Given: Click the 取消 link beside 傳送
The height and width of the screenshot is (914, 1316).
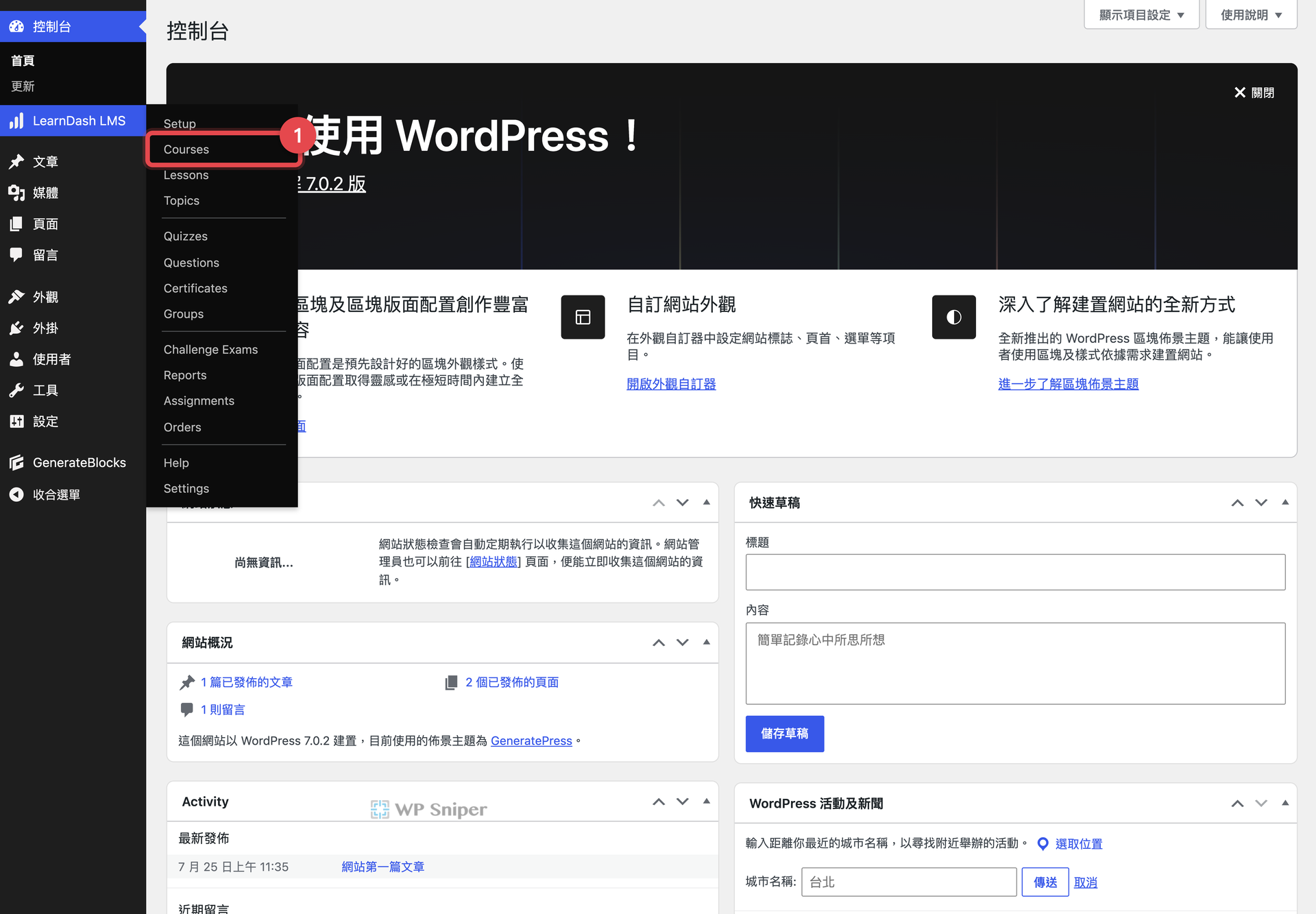Looking at the screenshot, I should pyautogui.click(x=1086, y=882).
